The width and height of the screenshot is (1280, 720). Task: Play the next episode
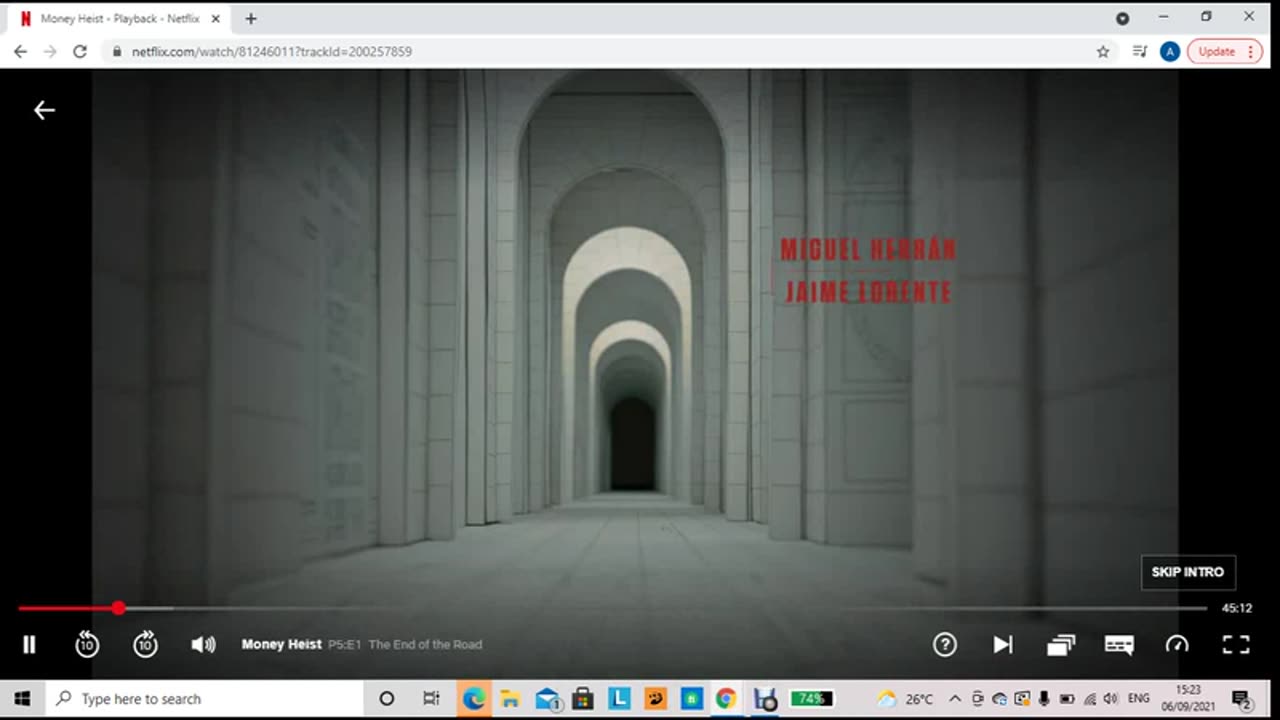point(1003,645)
